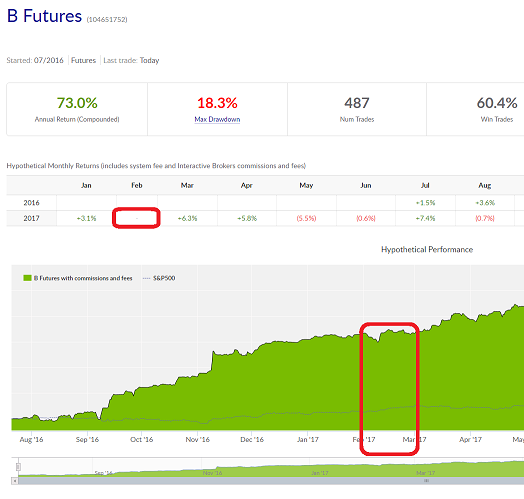Click the Started: 07/2016 text

pyautogui.click(x=35, y=60)
